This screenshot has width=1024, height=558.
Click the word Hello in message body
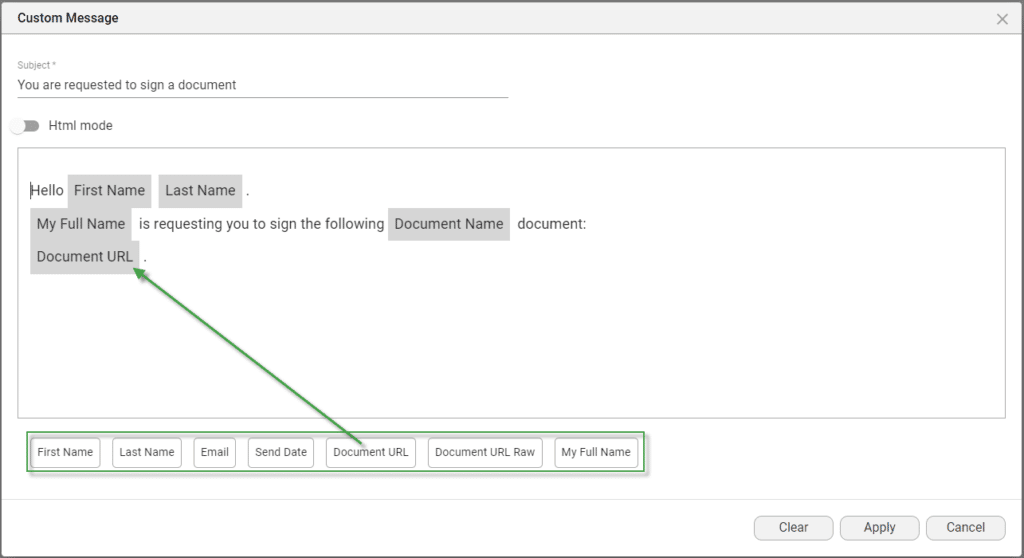tap(47, 190)
